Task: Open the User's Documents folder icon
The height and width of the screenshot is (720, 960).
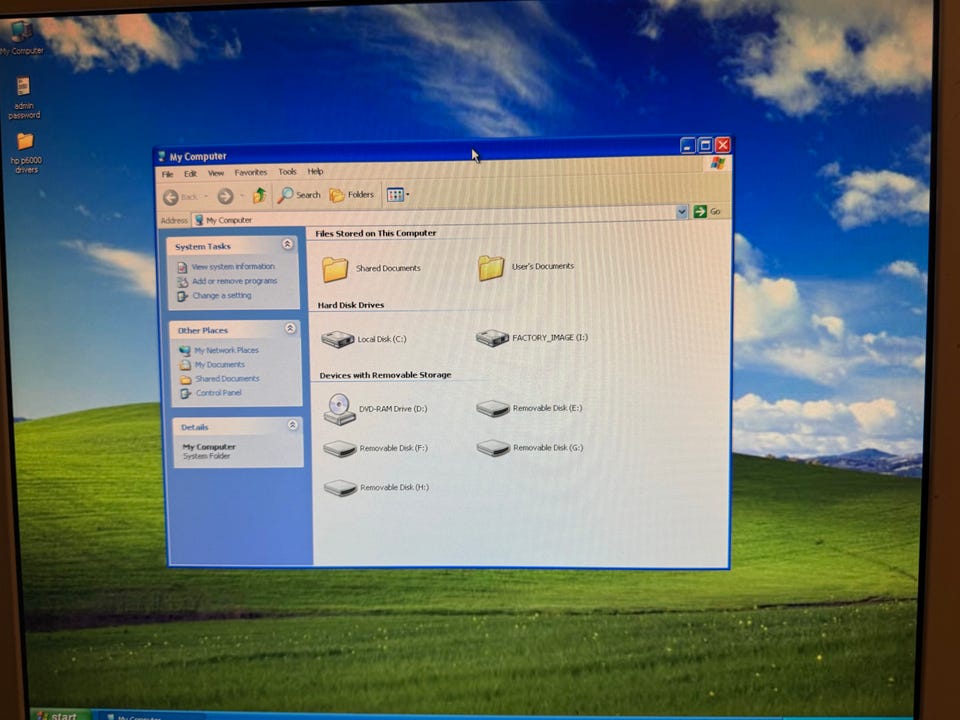Action: 491,268
